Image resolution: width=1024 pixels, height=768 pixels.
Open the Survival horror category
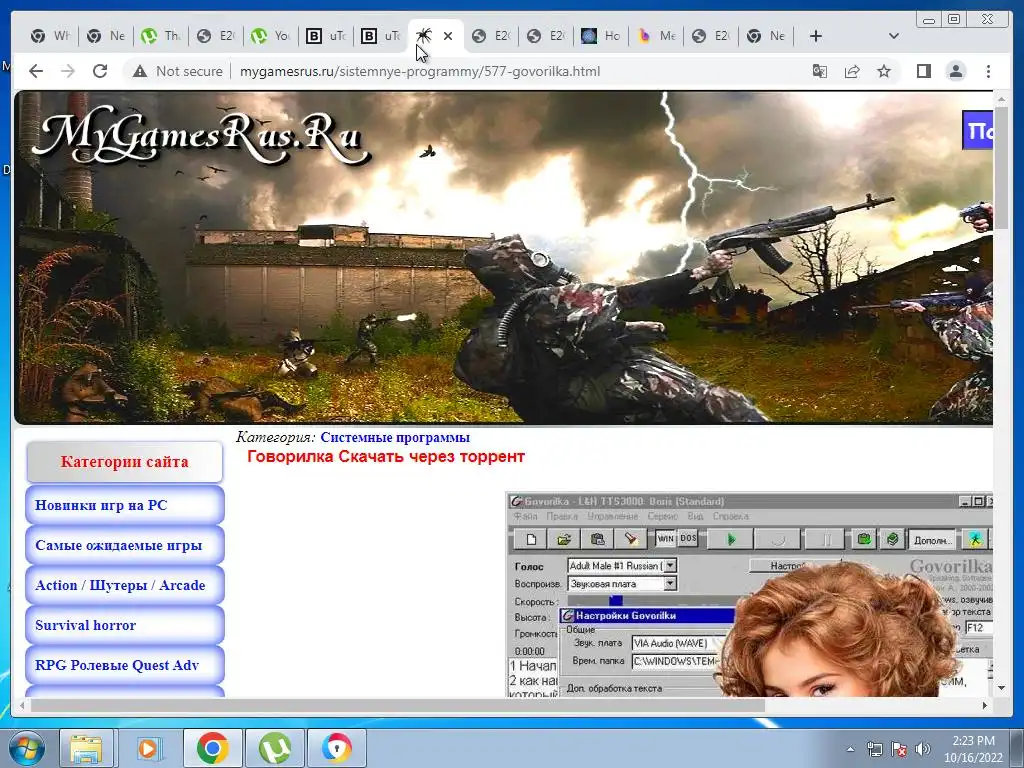(x=124, y=625)
